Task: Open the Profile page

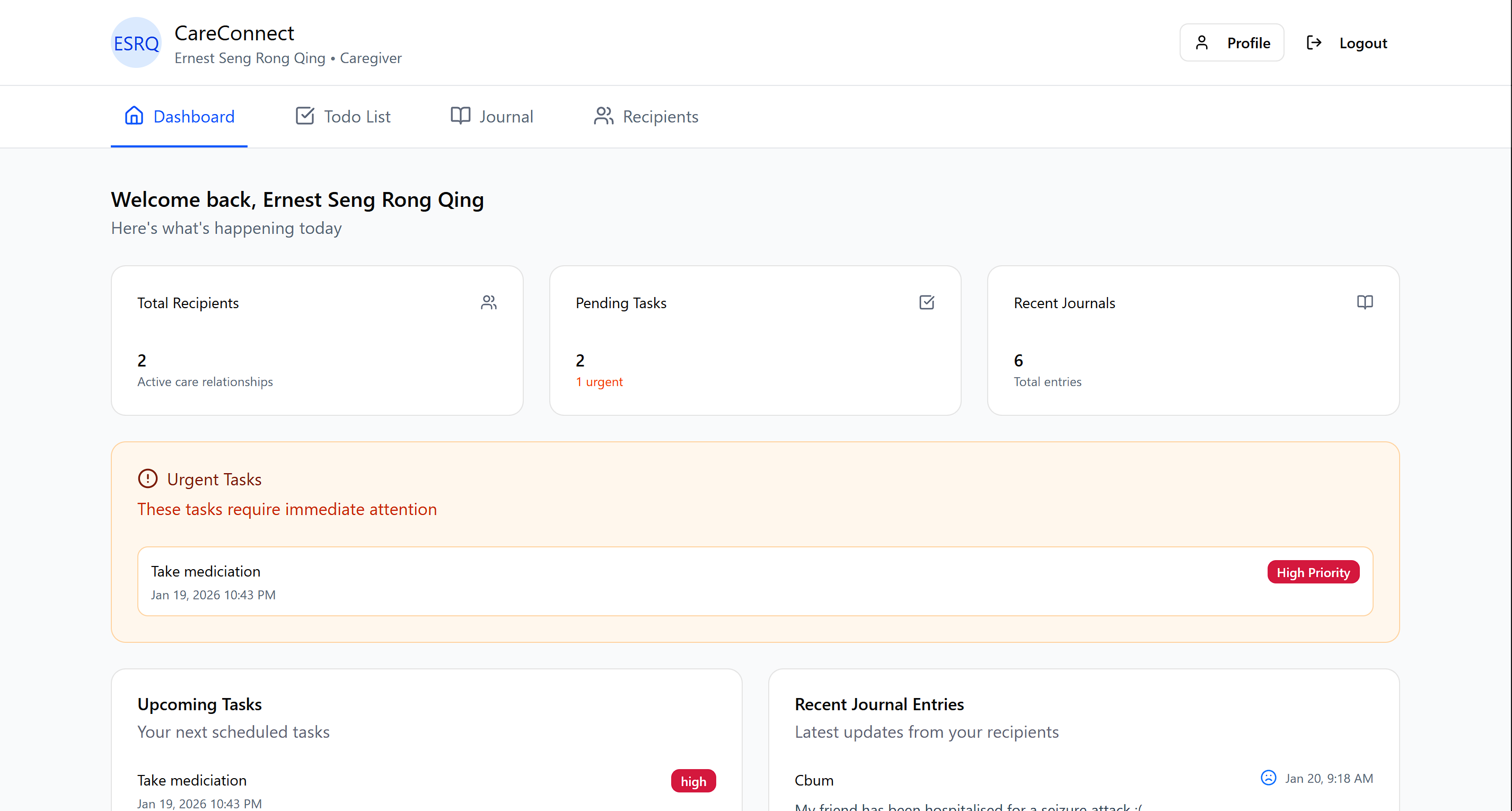Action: (x=1232, y=43)
